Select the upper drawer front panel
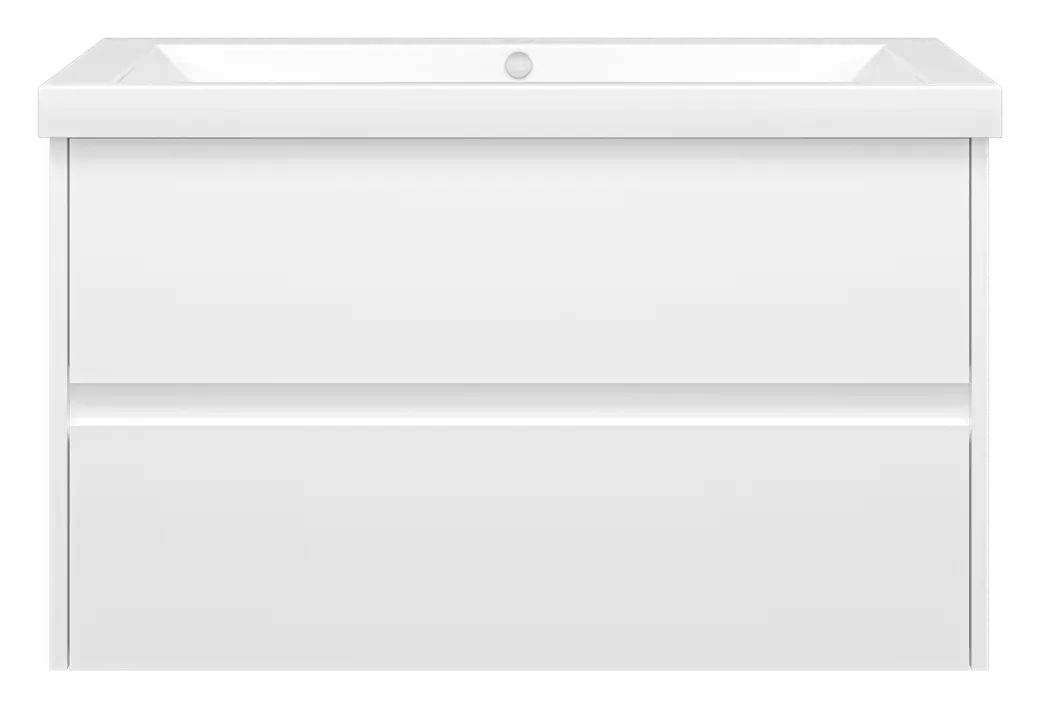 (x=519, y=261)
